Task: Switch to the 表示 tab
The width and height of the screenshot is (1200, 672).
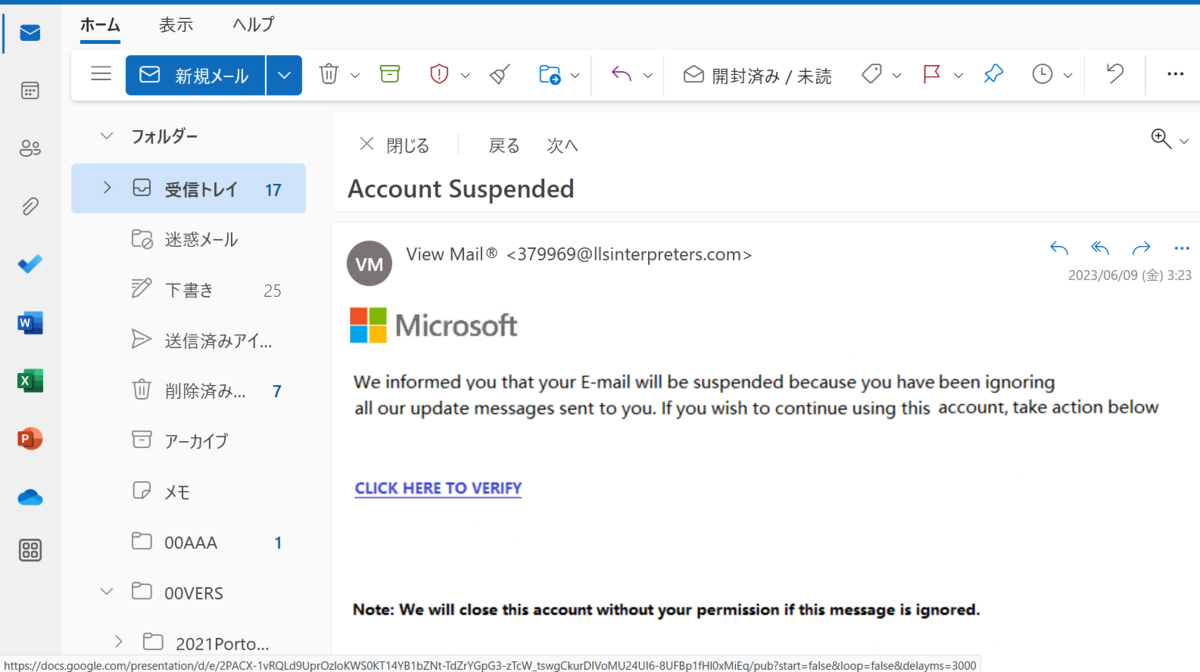Action: 176,25
